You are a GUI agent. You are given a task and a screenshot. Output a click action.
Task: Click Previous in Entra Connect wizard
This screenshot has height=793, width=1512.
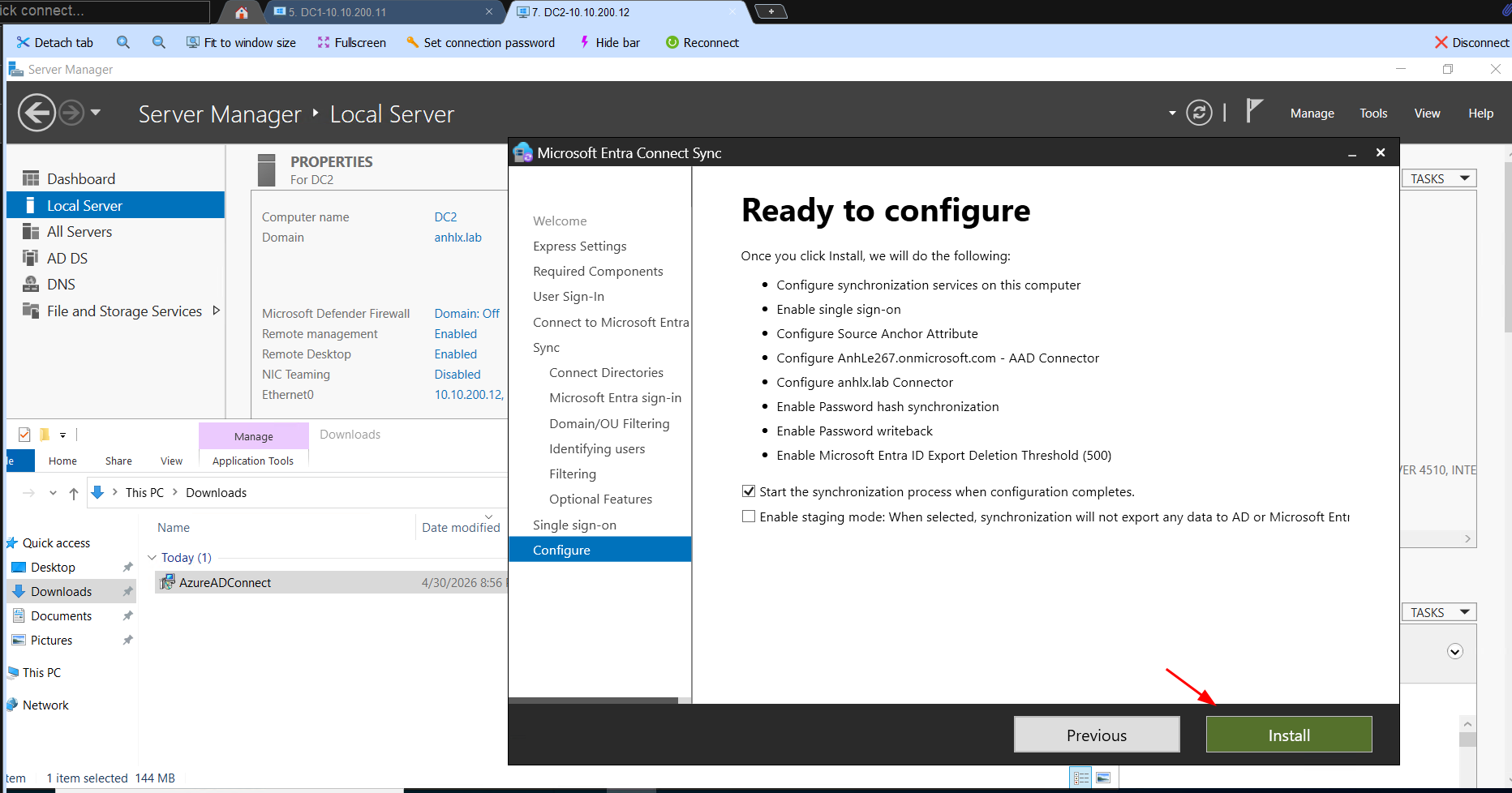coord(1097,735)
